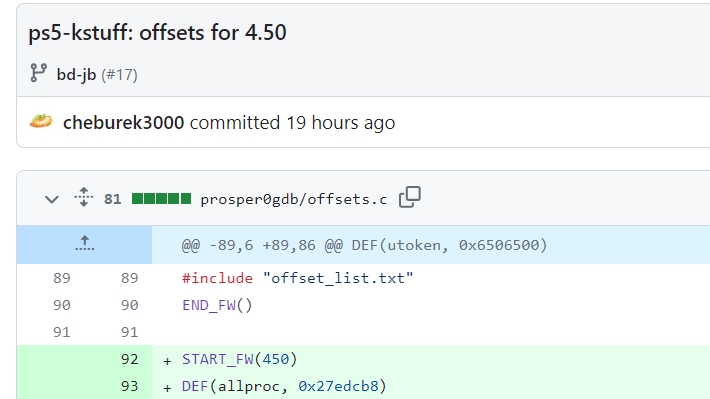Click the green diffstat blocks indicator
This screenshot has width=710, height=399.
tap(161, 199)
